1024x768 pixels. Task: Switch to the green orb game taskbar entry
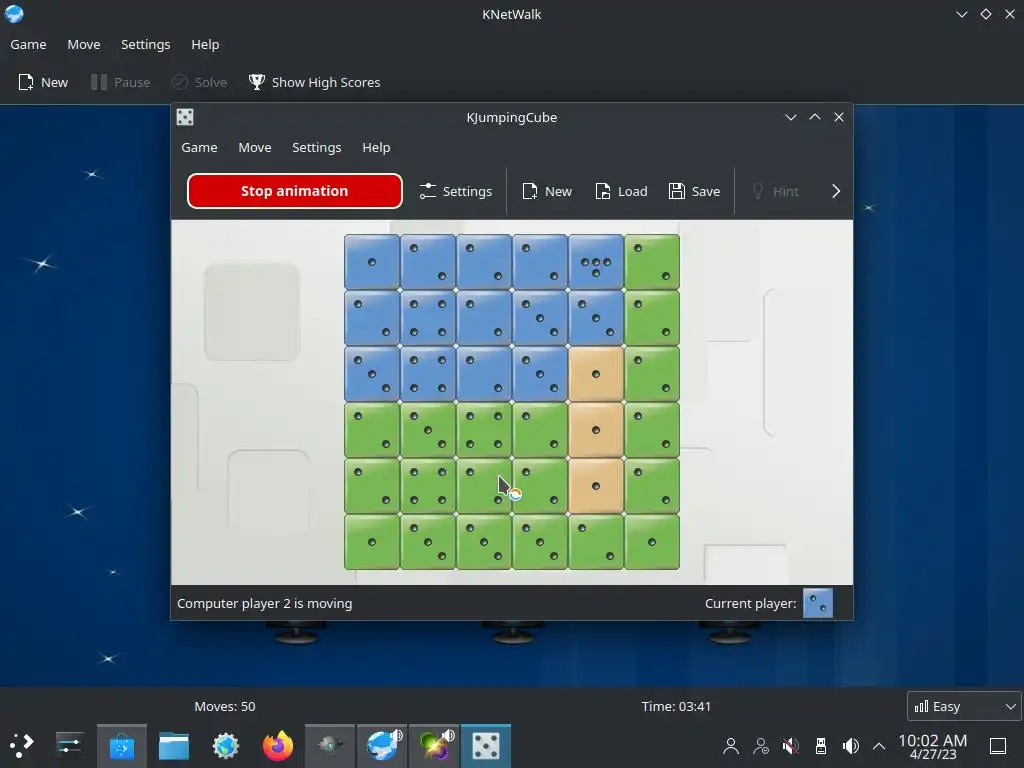click(434, 746)
